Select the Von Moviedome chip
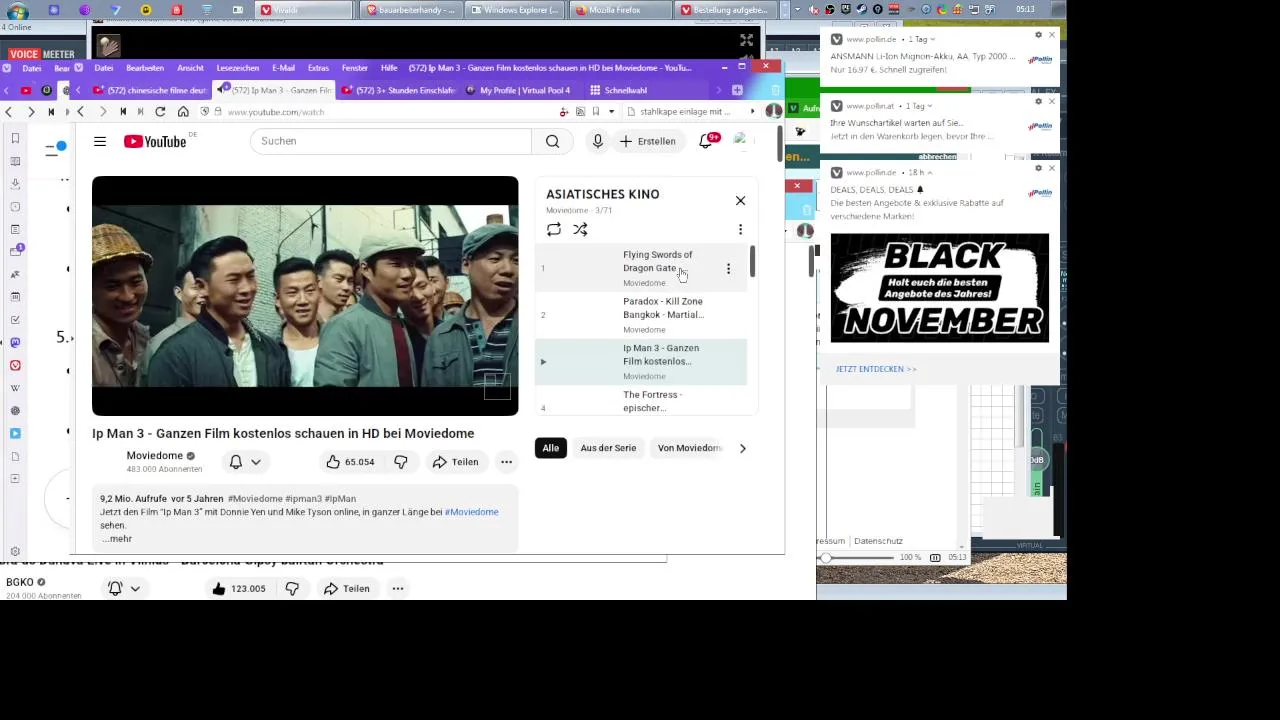 pos(689,448)
